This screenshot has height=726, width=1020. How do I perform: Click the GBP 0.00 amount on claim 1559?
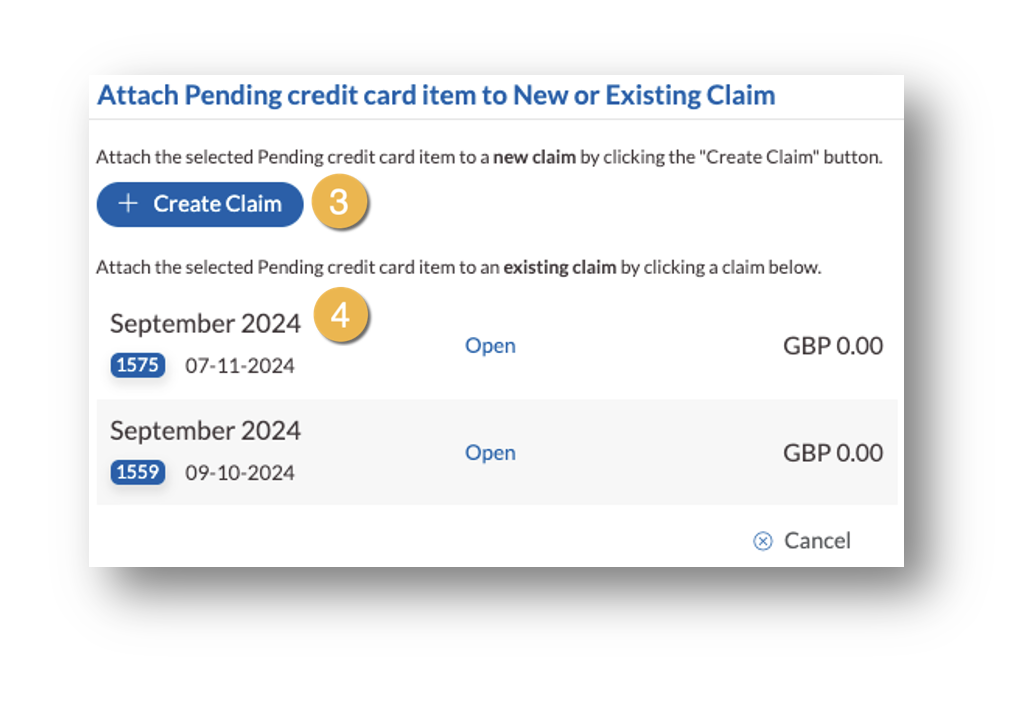pos(832,452)
